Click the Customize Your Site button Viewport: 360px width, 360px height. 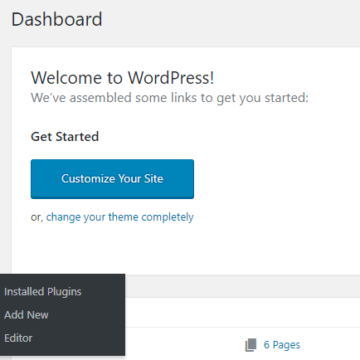(112, 179)
